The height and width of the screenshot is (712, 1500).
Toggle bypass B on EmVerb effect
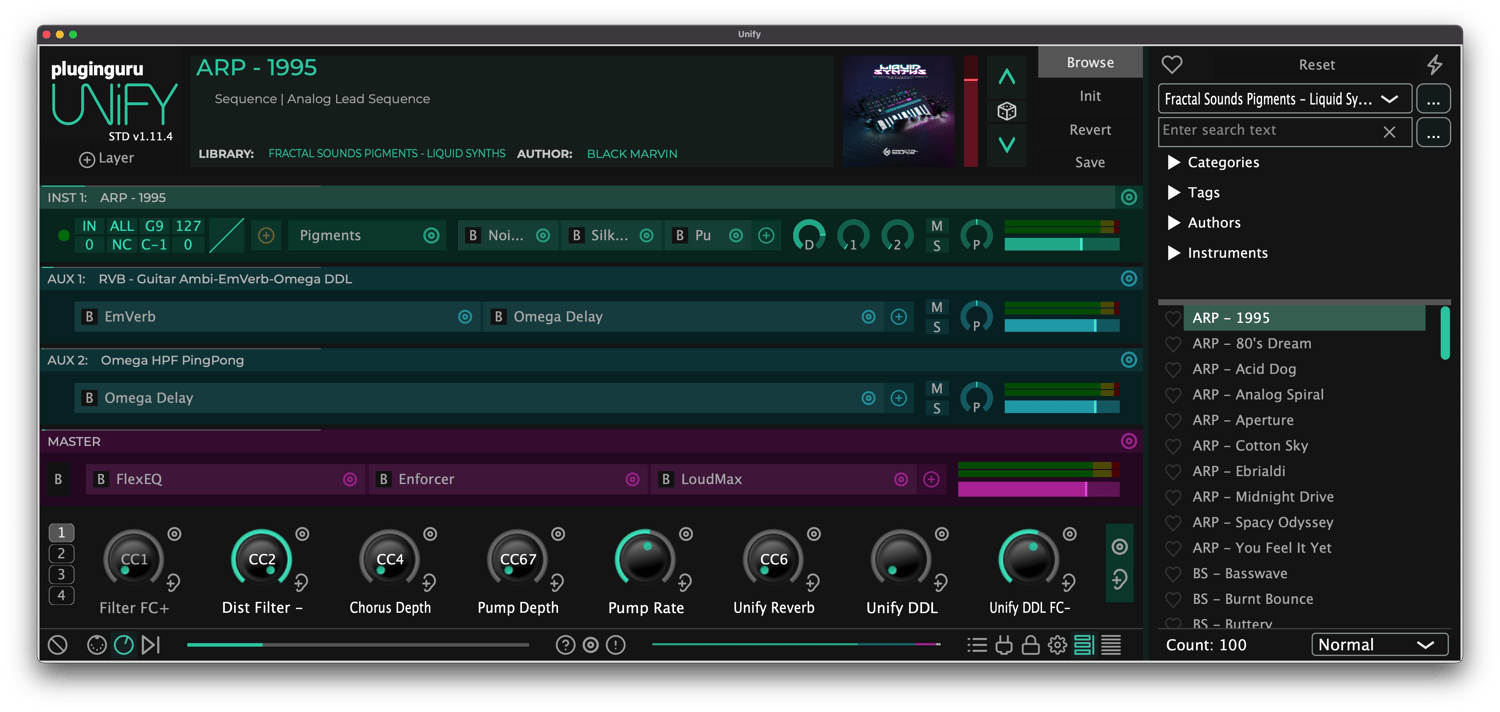(89, 317)
